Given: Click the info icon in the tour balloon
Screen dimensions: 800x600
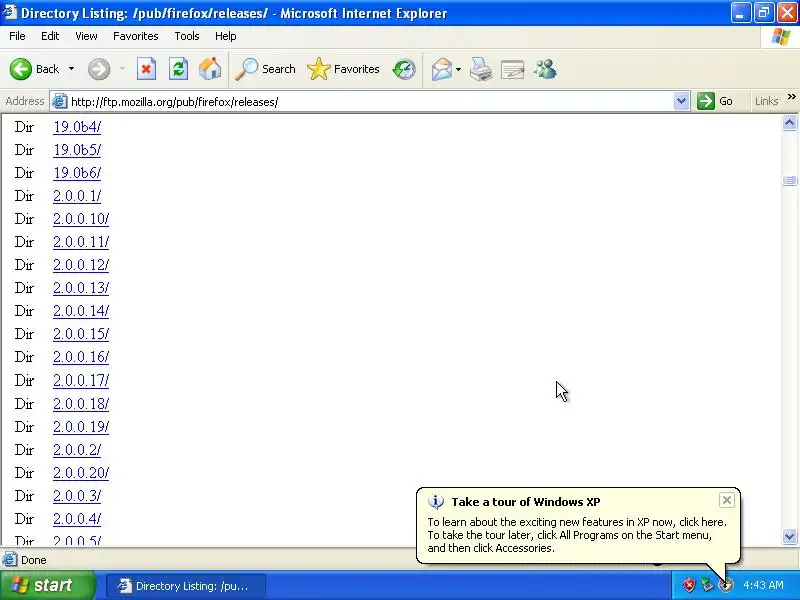Looking at the screenshot, I should pyautogui.click(x=436, y=502).
